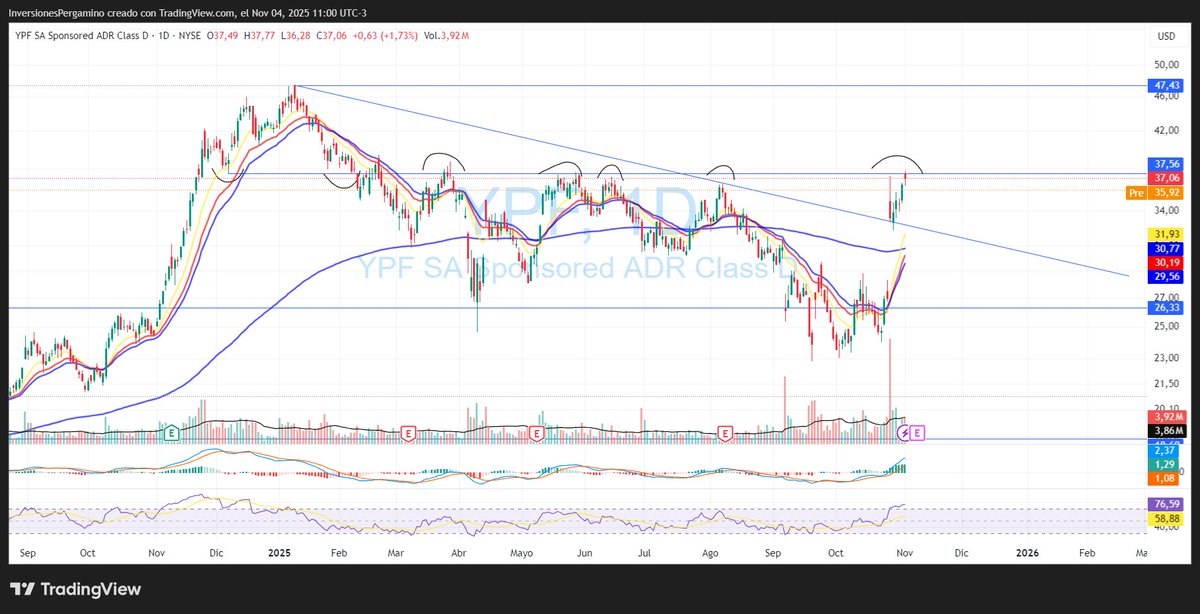1200x614 pixels.
Task: Click the red earnings E marker near August
Action: click(x=726, y=433)
